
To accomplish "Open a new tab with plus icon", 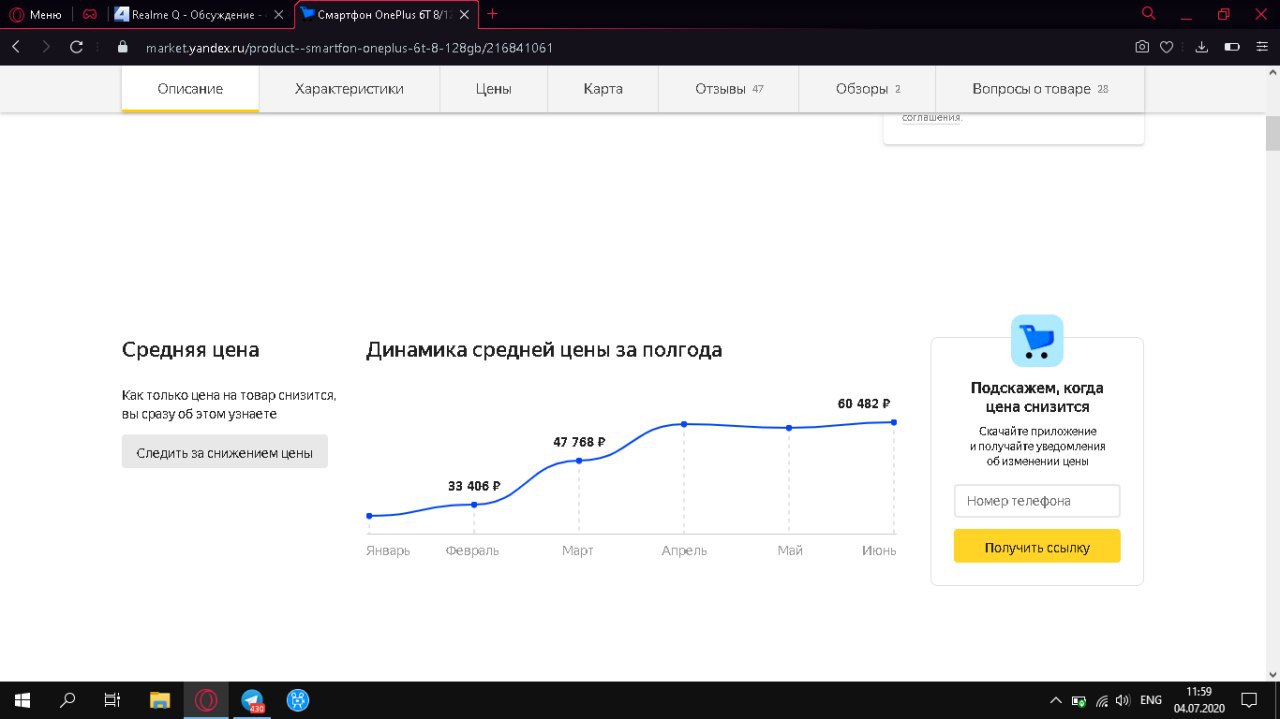I will 492,14.
